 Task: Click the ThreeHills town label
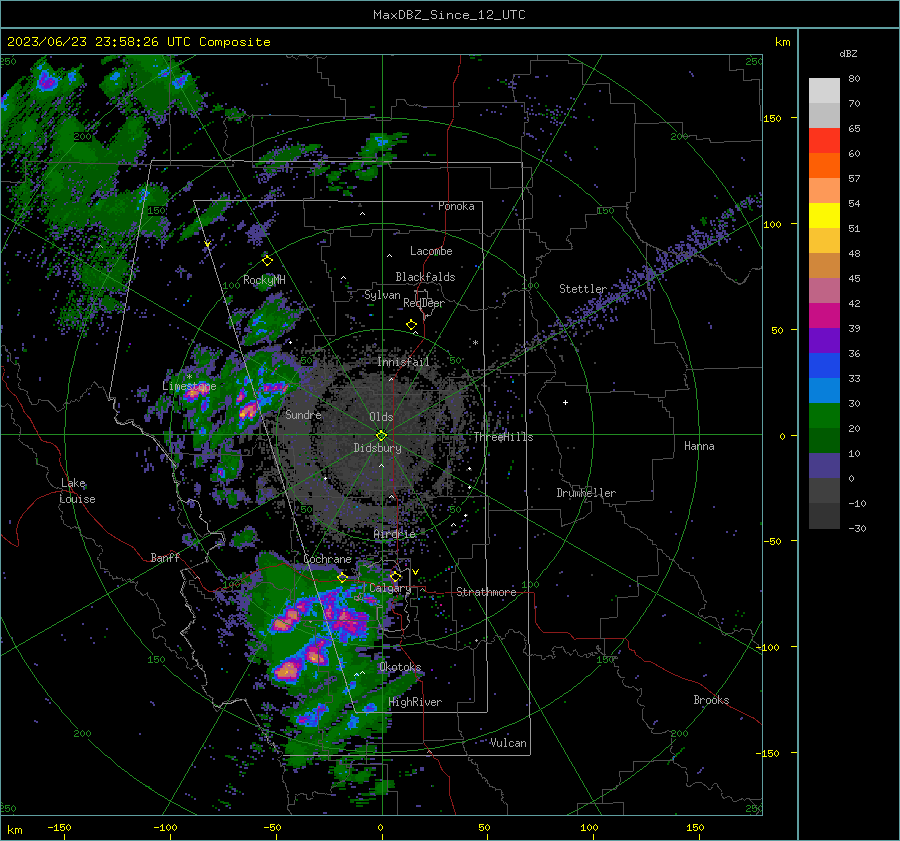[503, 437]
